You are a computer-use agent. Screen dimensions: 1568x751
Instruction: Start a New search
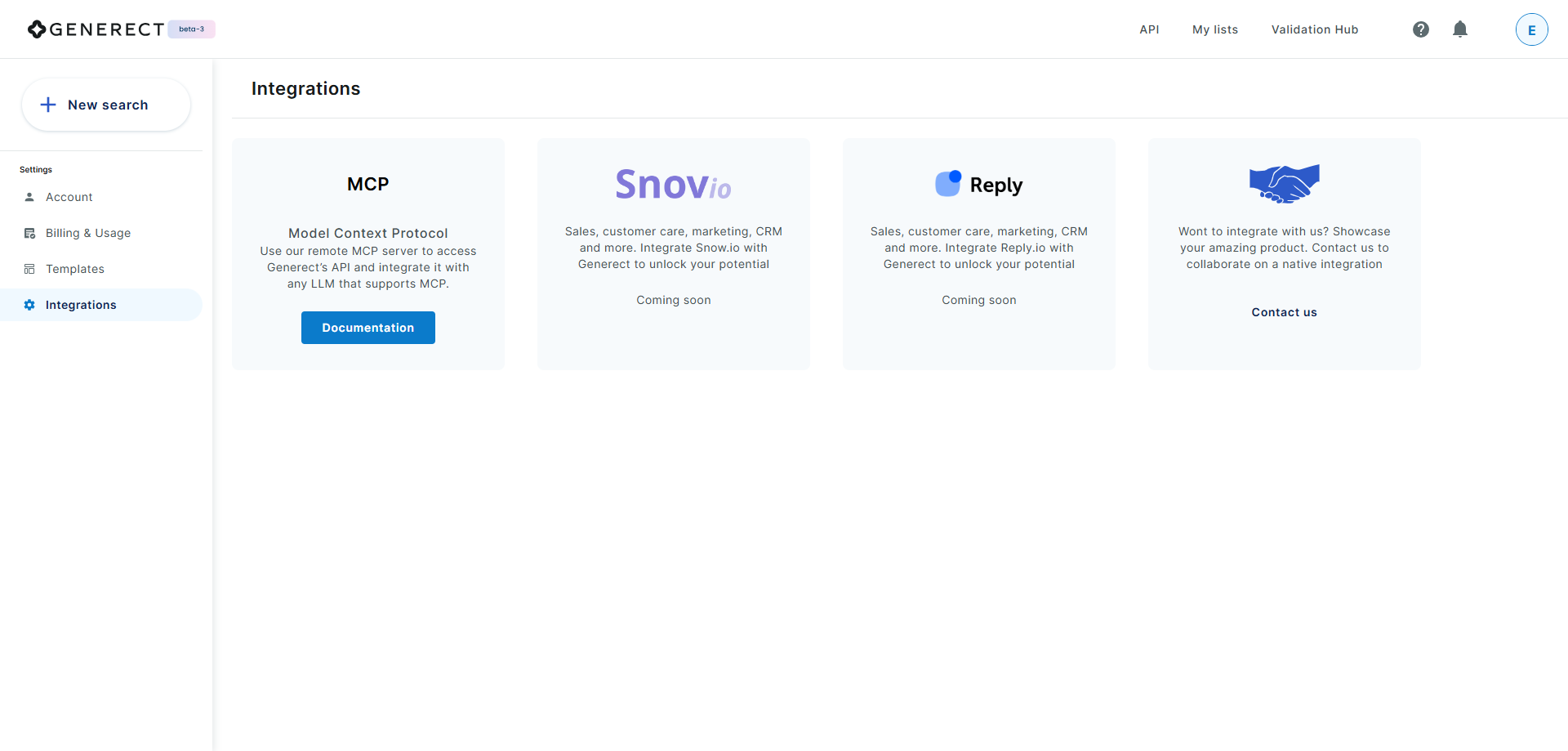(106, 105)
